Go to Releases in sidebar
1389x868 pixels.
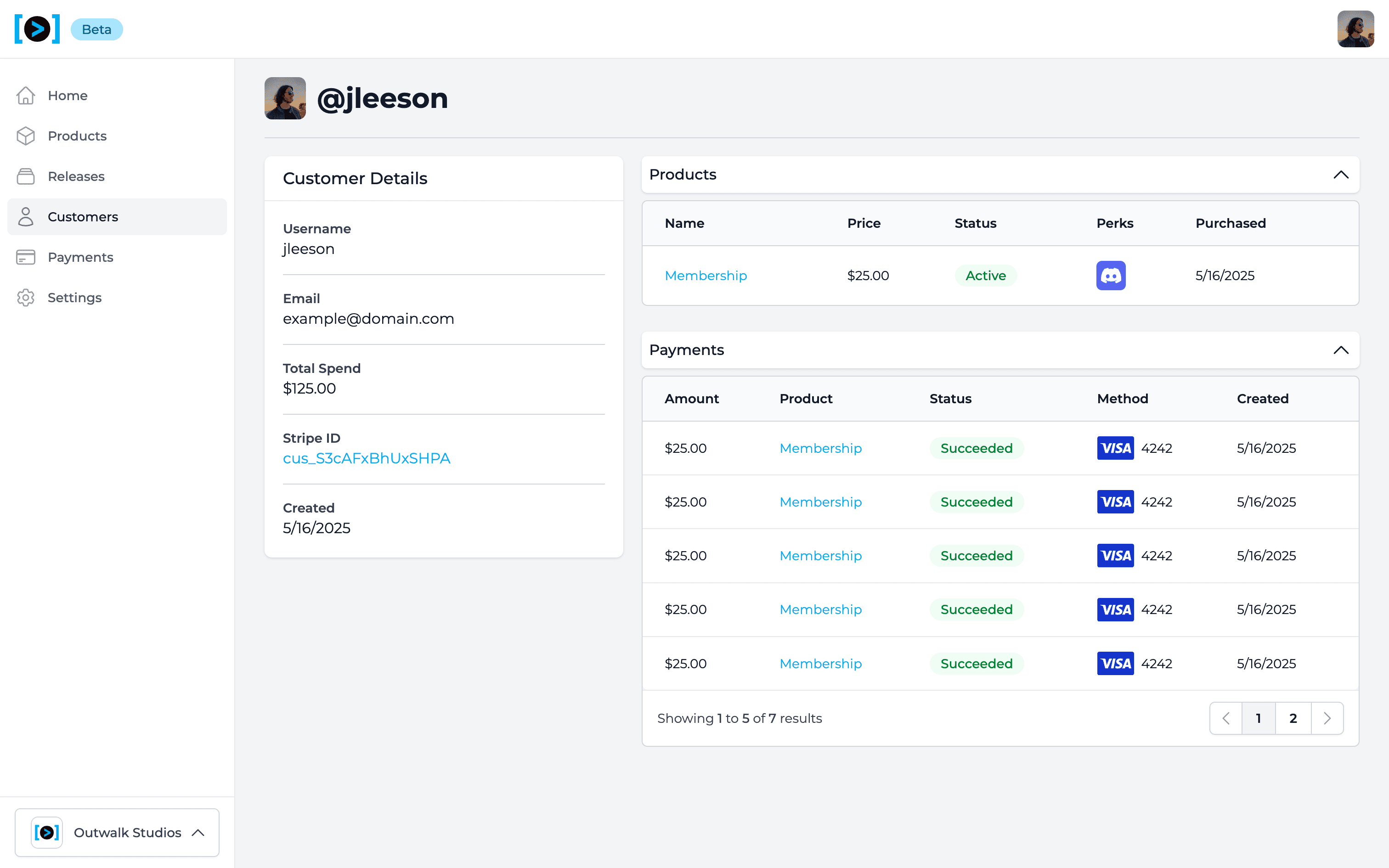coord(76,176)
